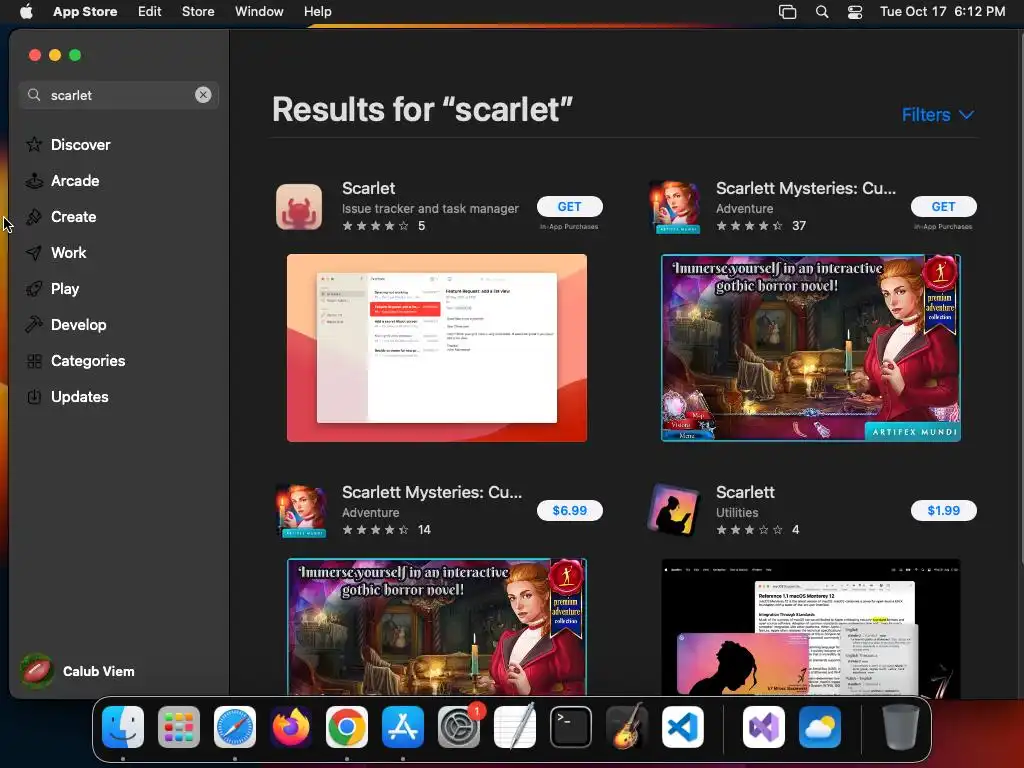Select the Work paper plane icon
The height and width of the screenshot is (768, 1024).
(34, 253)
